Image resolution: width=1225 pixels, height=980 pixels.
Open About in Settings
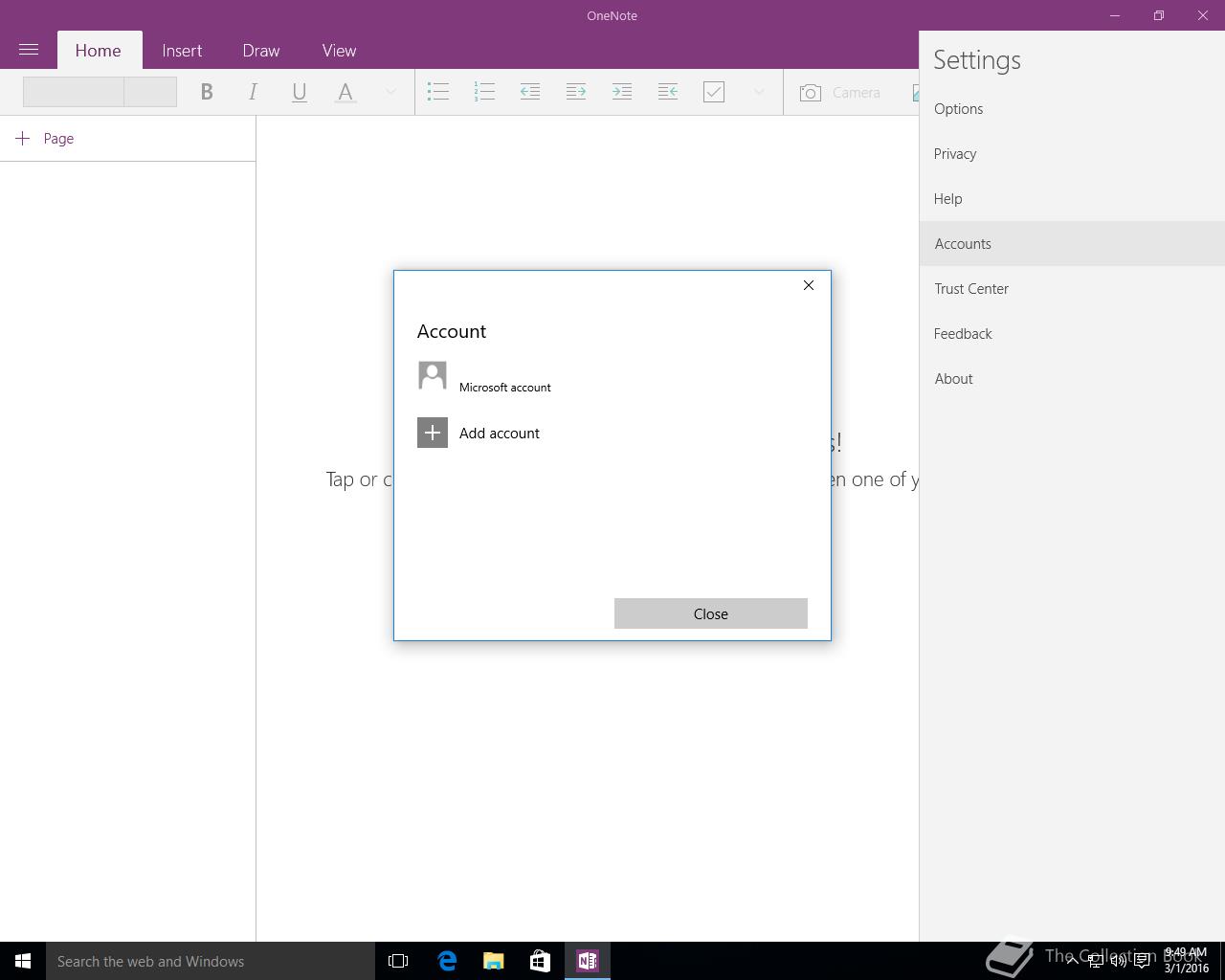point(1072,379)
